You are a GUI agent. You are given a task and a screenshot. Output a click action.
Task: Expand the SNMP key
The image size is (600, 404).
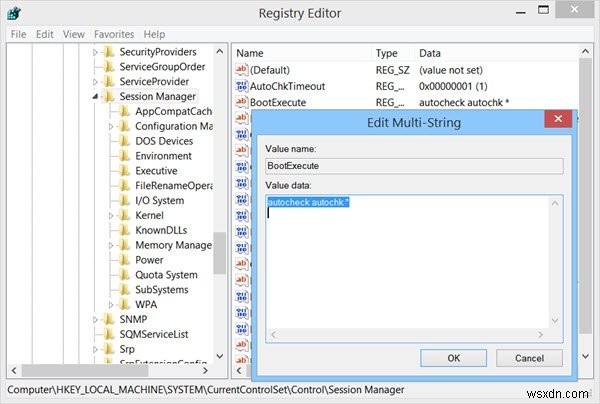(x=95, y=319)
